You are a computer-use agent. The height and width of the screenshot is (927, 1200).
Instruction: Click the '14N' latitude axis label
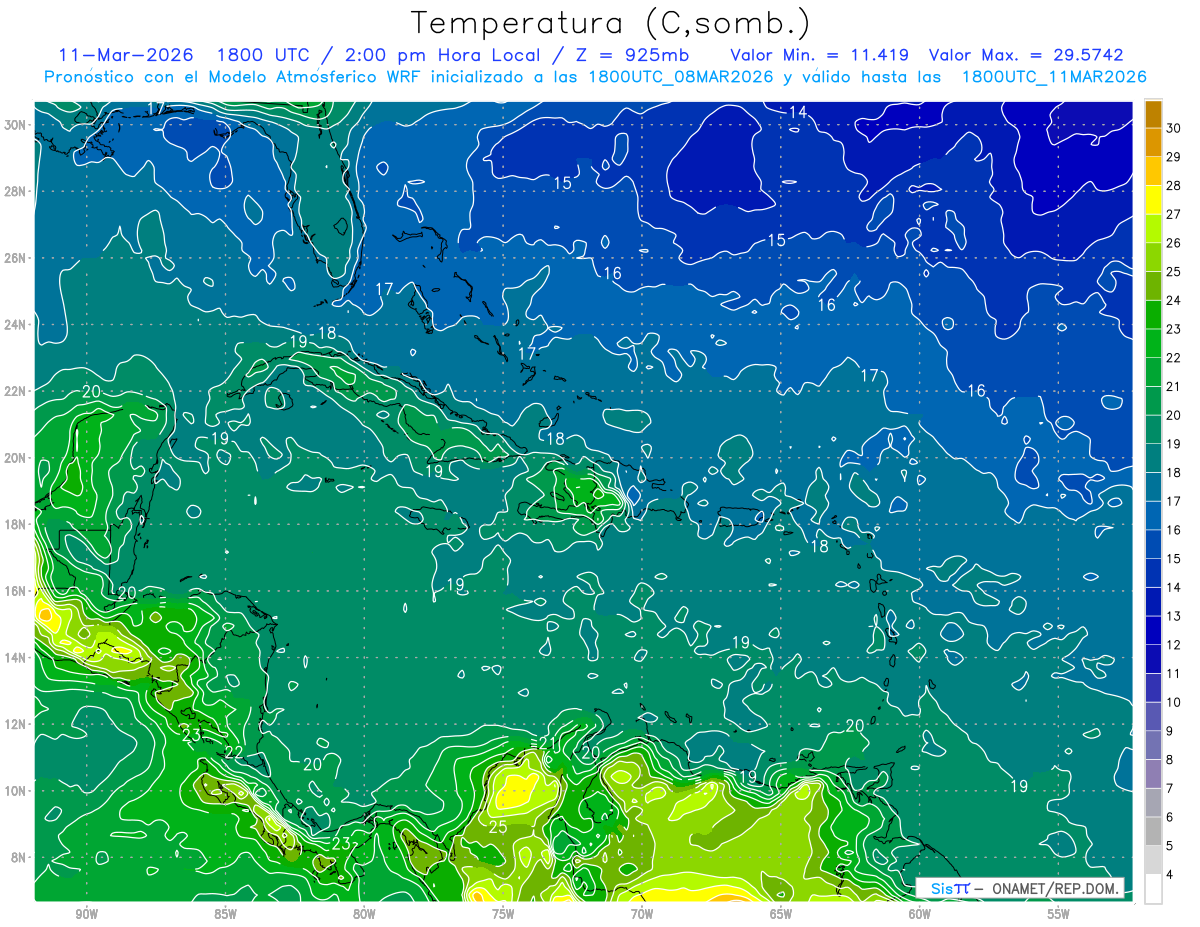(x=17, y=657)
